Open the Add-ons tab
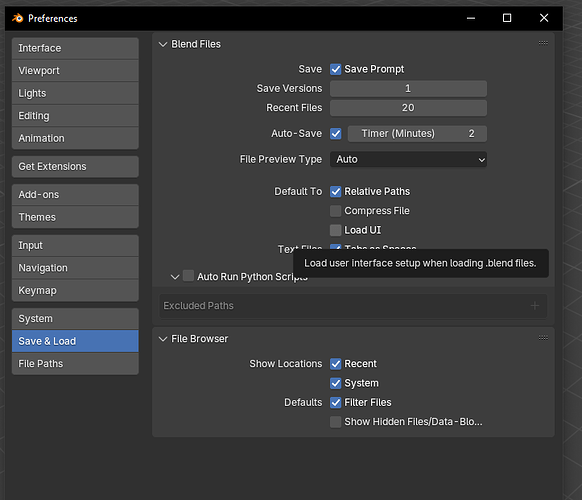Image resolution: width=582 pixels, height=500 pixels. (x=75, y=195)
